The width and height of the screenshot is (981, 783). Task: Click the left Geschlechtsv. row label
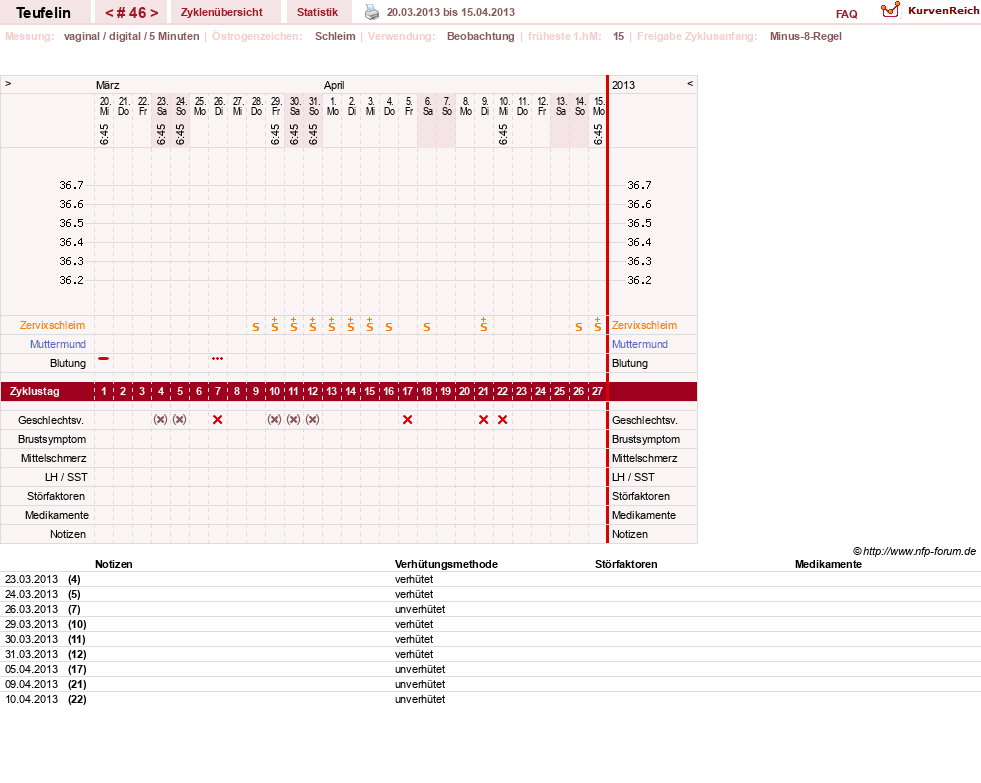pos(51,420)
